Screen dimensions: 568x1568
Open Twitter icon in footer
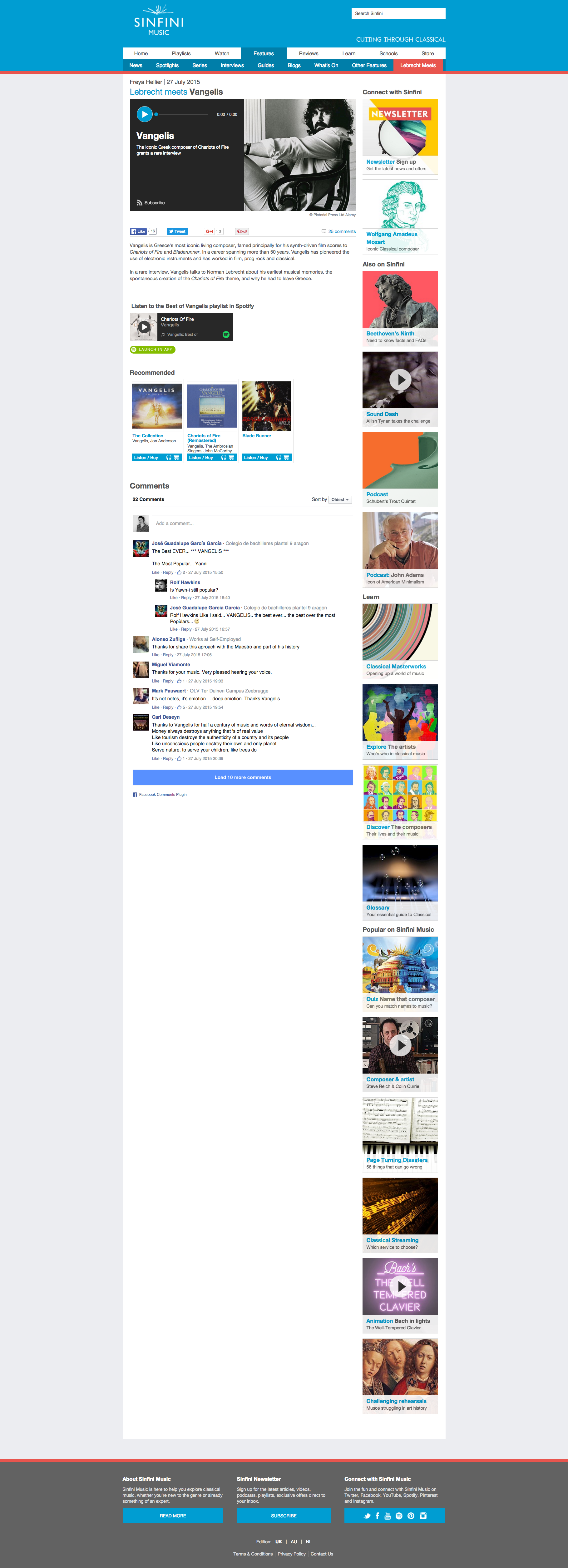point(367,1516)
